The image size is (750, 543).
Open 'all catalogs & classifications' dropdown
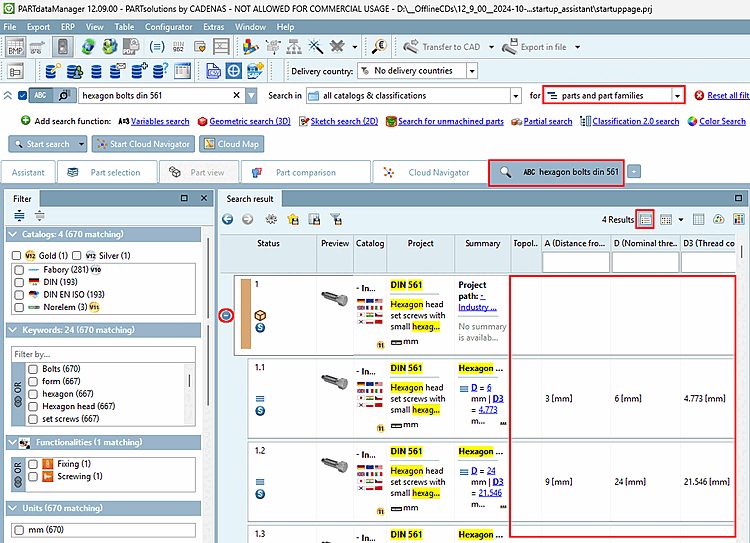tap(516, 96)
